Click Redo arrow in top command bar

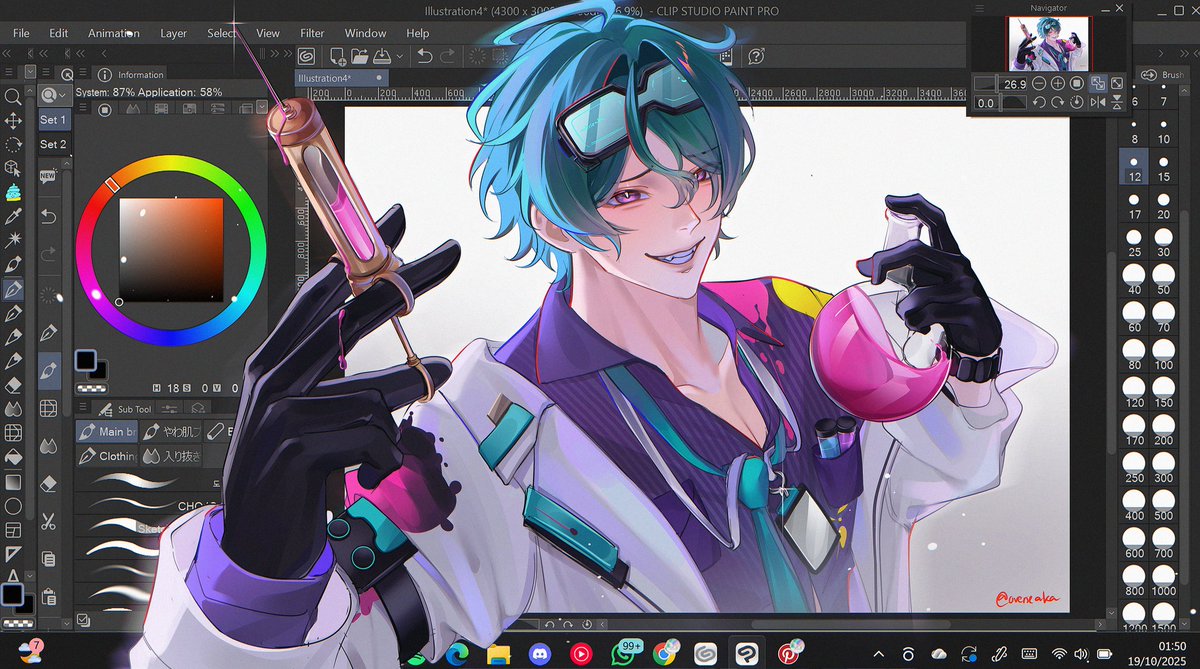(x=448, y=57)
